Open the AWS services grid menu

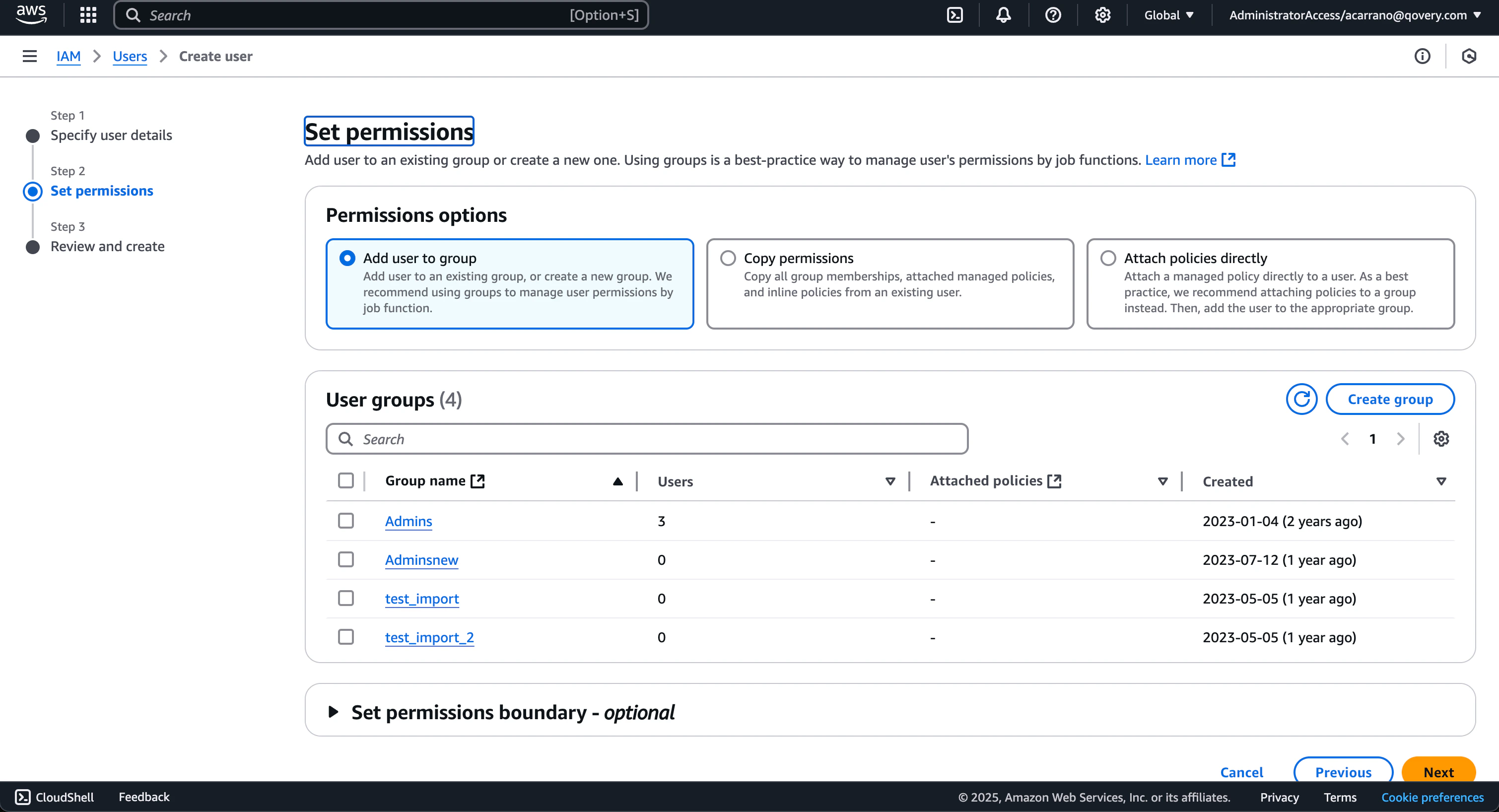(87, 15)
